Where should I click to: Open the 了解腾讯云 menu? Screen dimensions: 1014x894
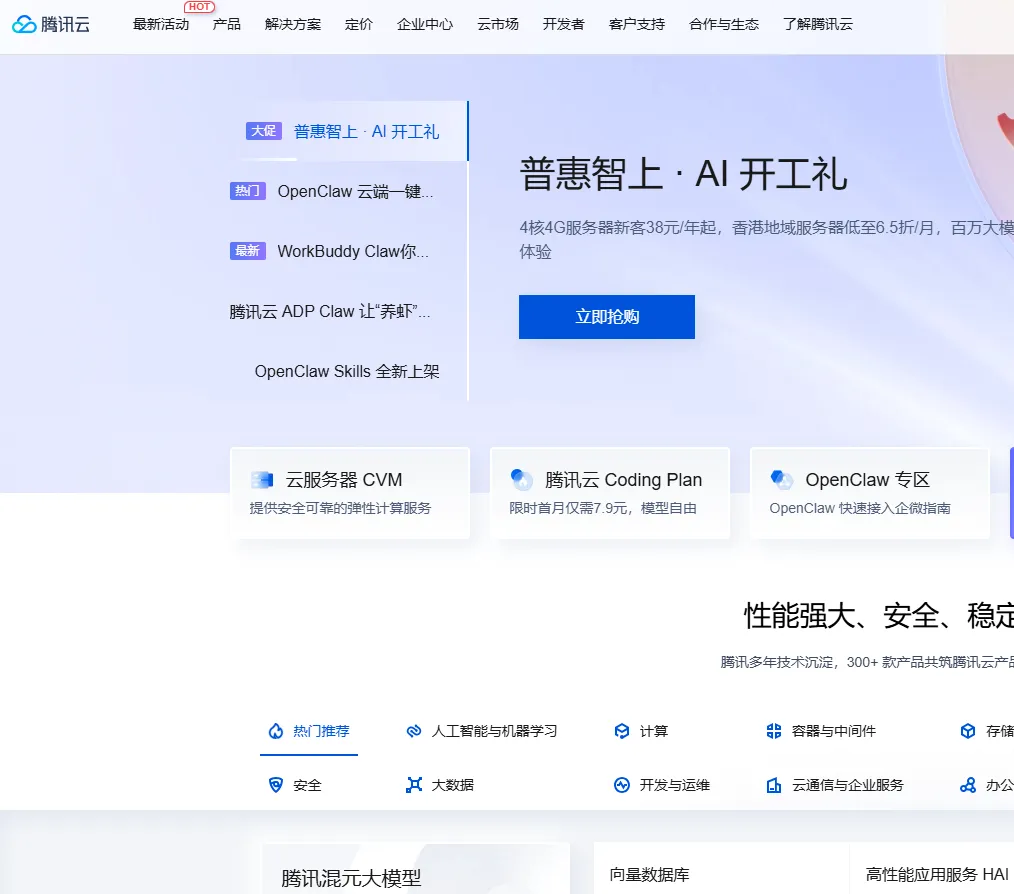(817, 25)
